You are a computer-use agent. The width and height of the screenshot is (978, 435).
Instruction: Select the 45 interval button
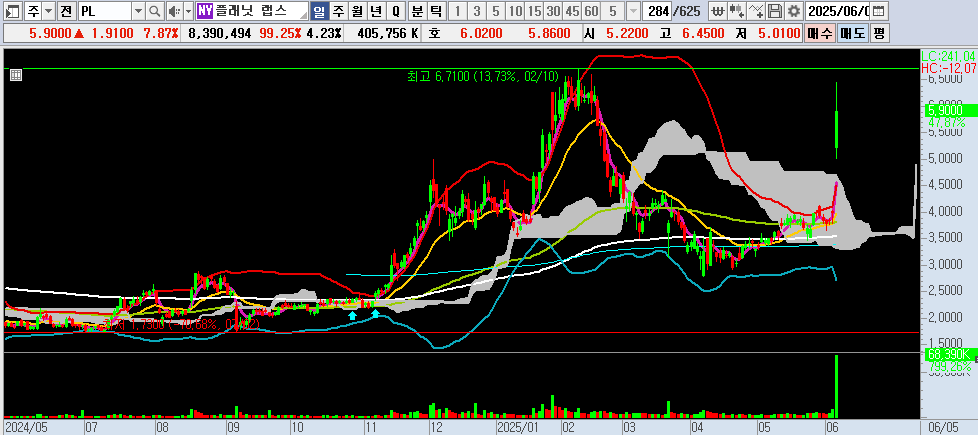(572, 11)
